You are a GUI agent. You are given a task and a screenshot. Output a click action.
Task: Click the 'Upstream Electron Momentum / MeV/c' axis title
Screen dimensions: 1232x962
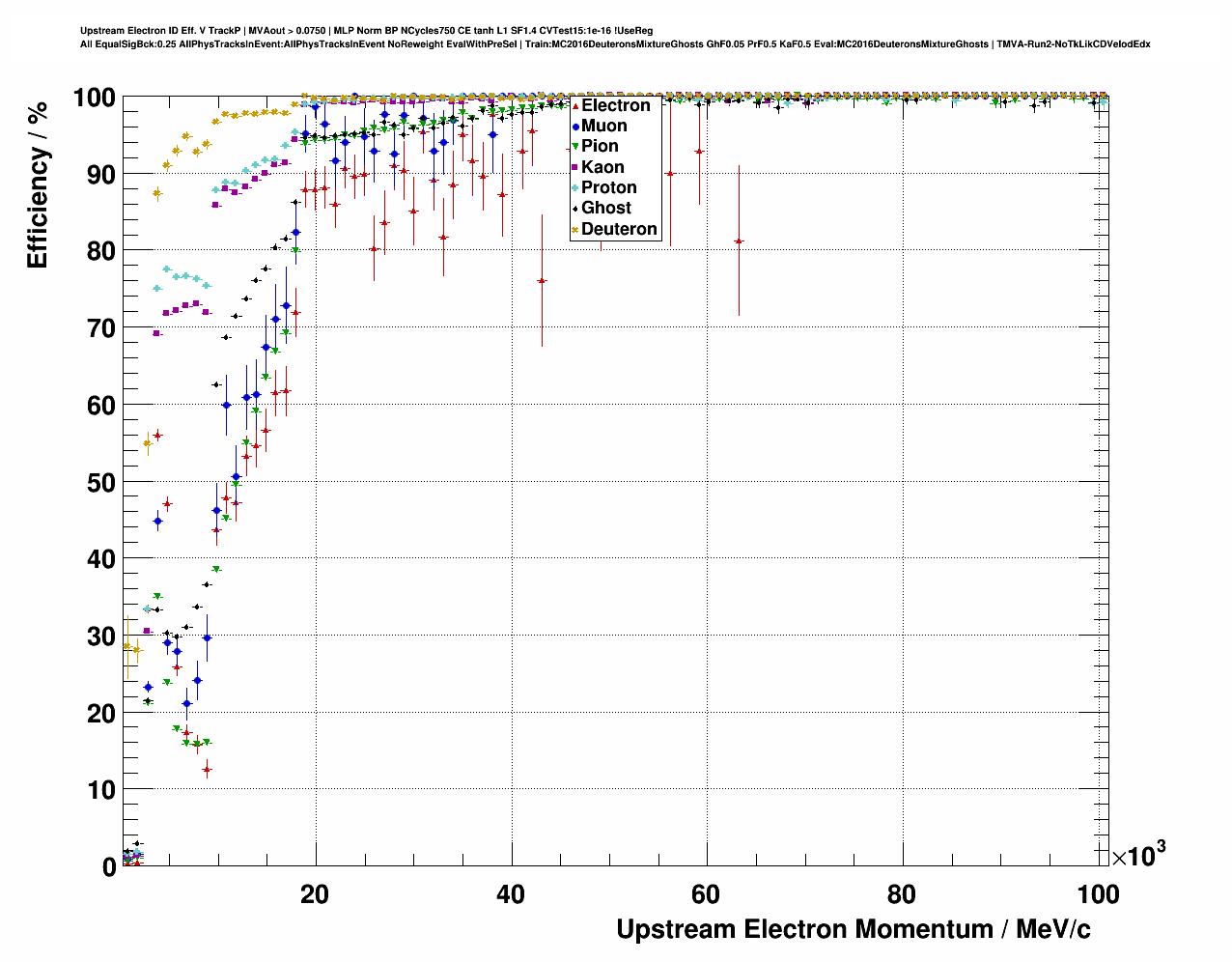(854, 929)
